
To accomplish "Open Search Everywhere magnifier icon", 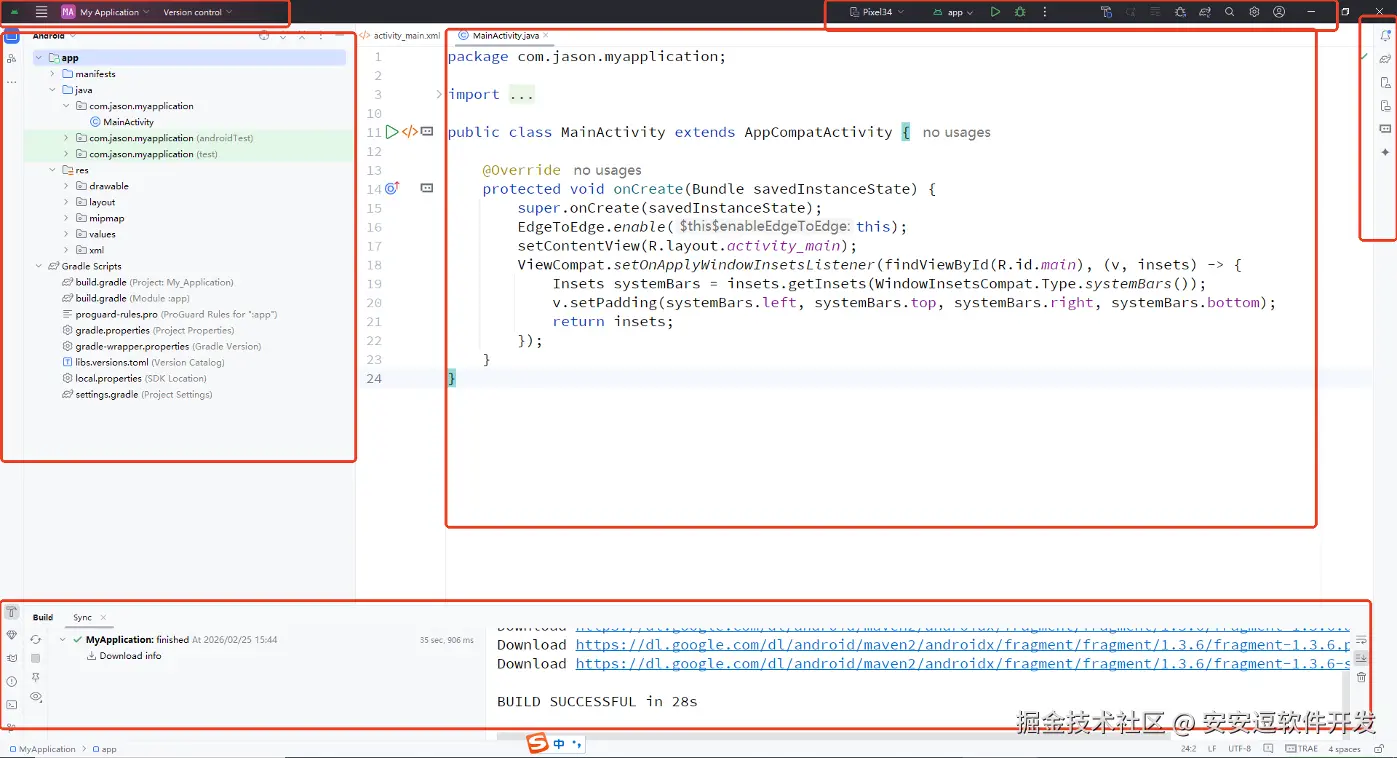I will (1229, 12).
